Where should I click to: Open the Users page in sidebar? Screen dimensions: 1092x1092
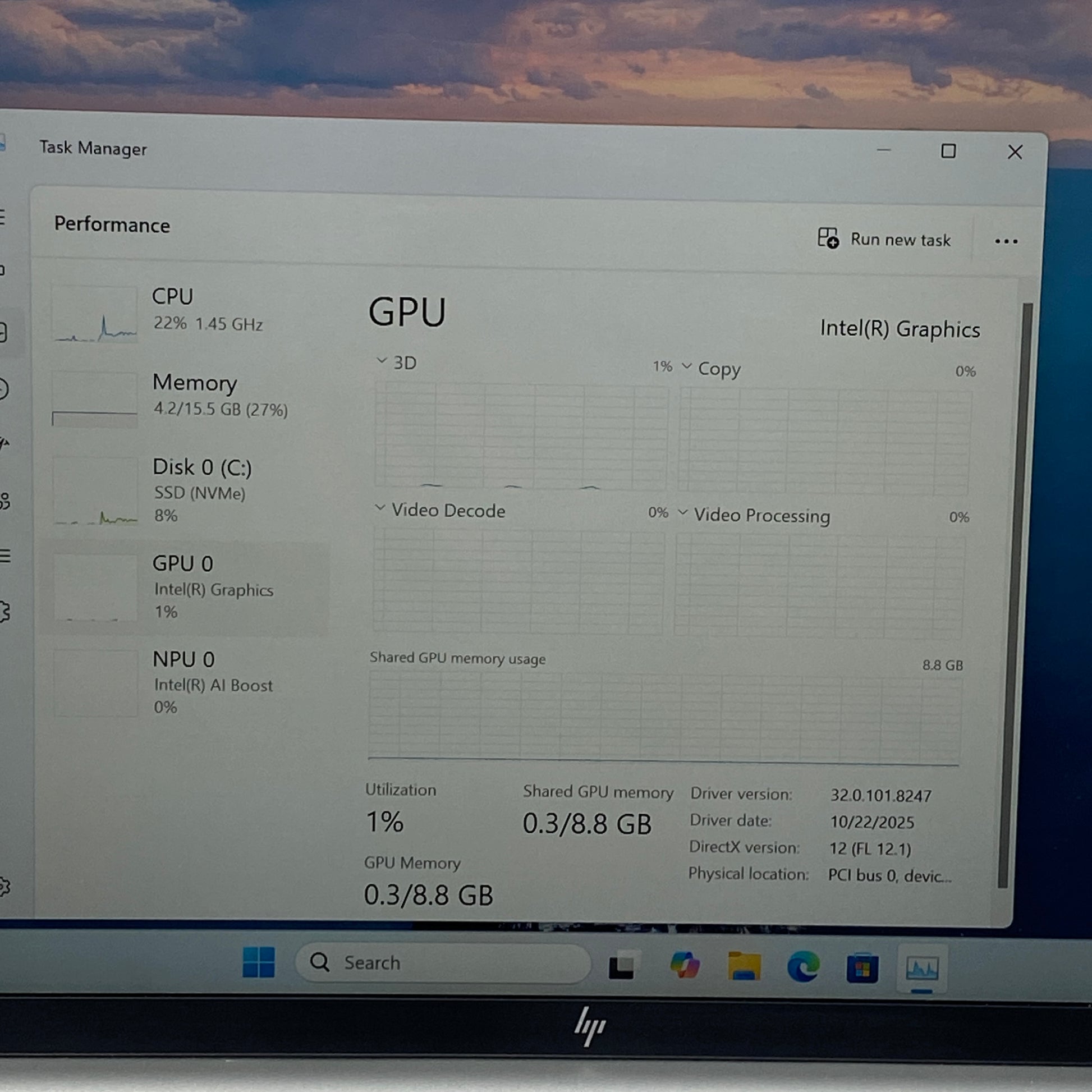point(3,501)
